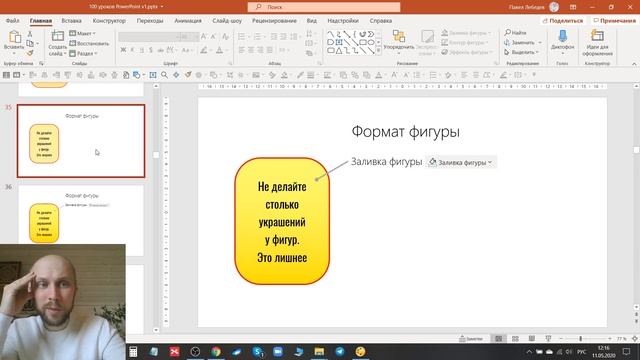Click the clear formatting icon
This screenshot has height=360, width=640.
tap(226, 37)
